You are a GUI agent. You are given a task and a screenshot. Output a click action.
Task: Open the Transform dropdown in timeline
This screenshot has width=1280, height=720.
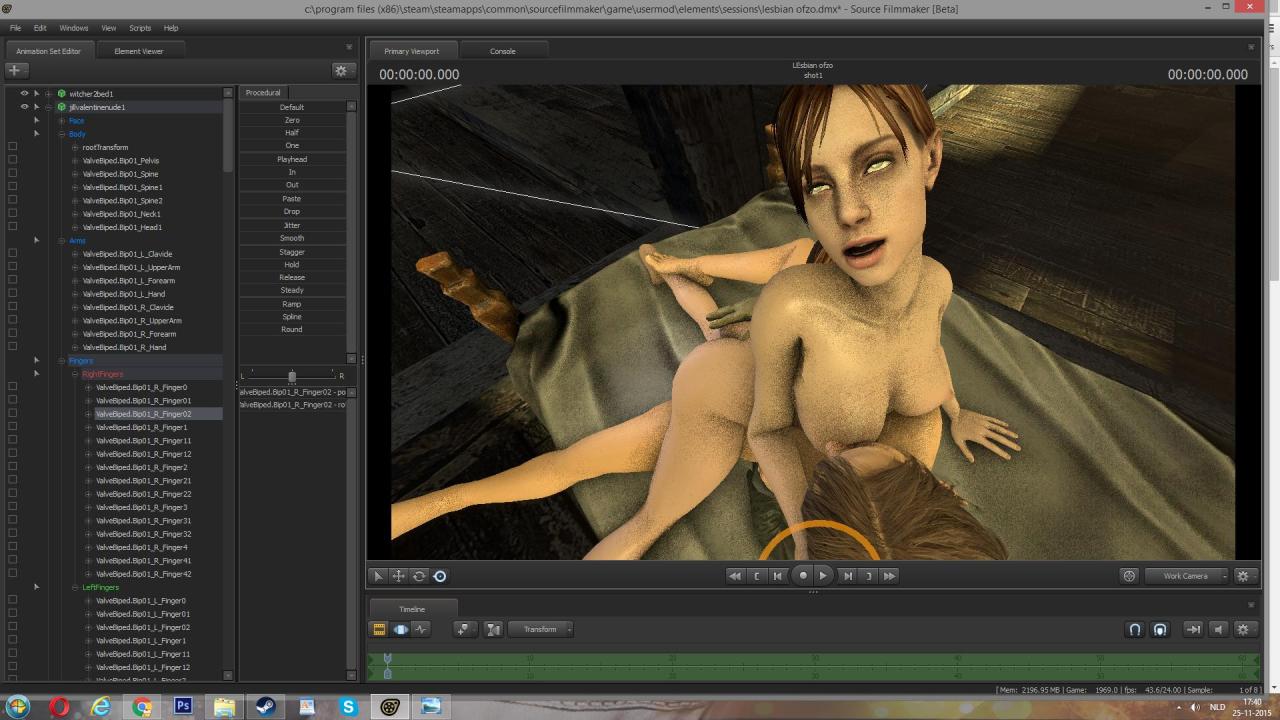(x=541, y=629)
